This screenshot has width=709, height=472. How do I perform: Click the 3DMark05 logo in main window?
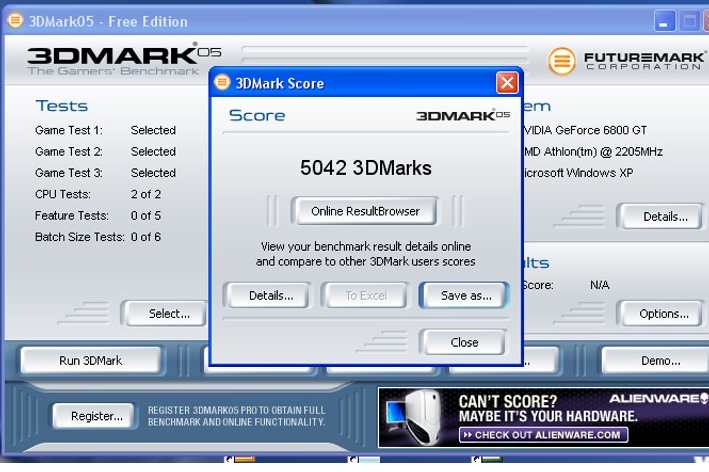click(123, 59)
